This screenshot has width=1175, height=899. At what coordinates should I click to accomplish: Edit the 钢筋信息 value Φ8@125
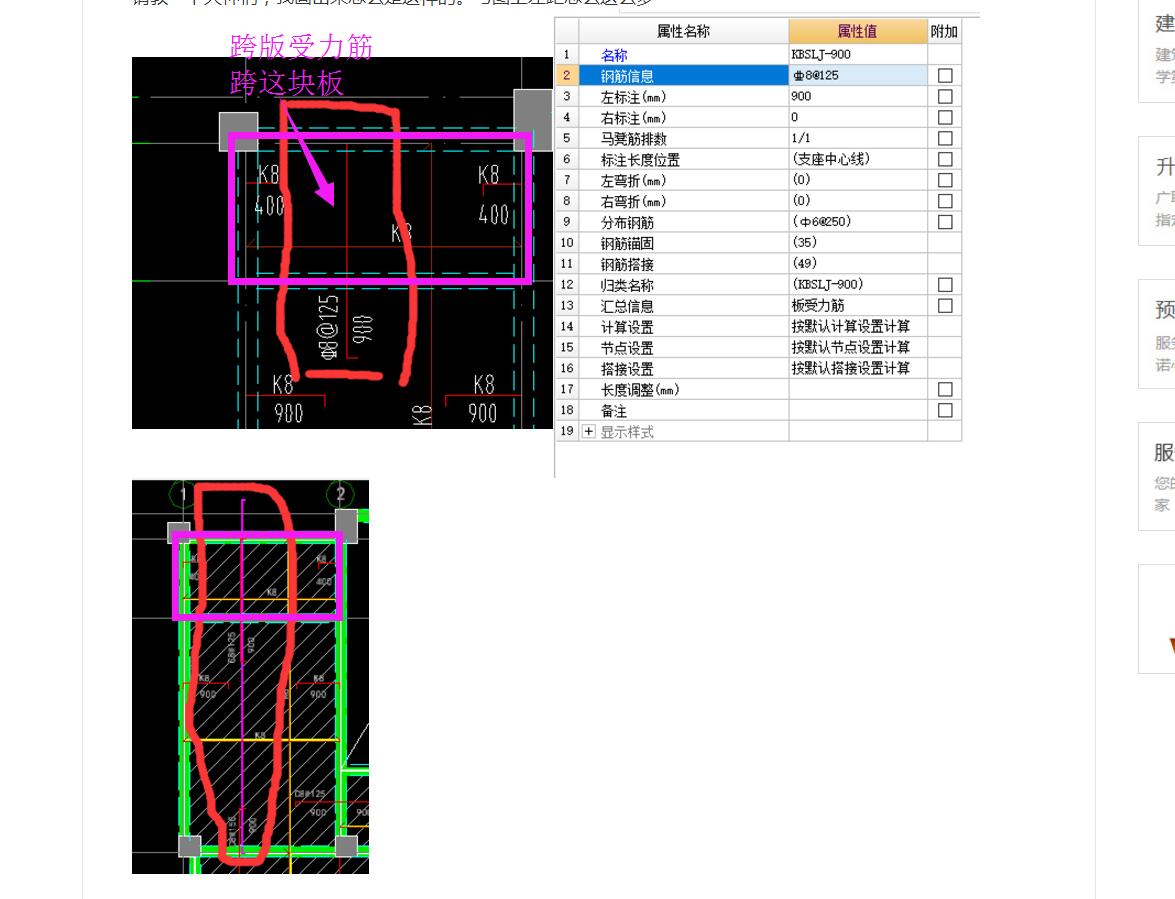pyautogui.click(x=857, y=75)
